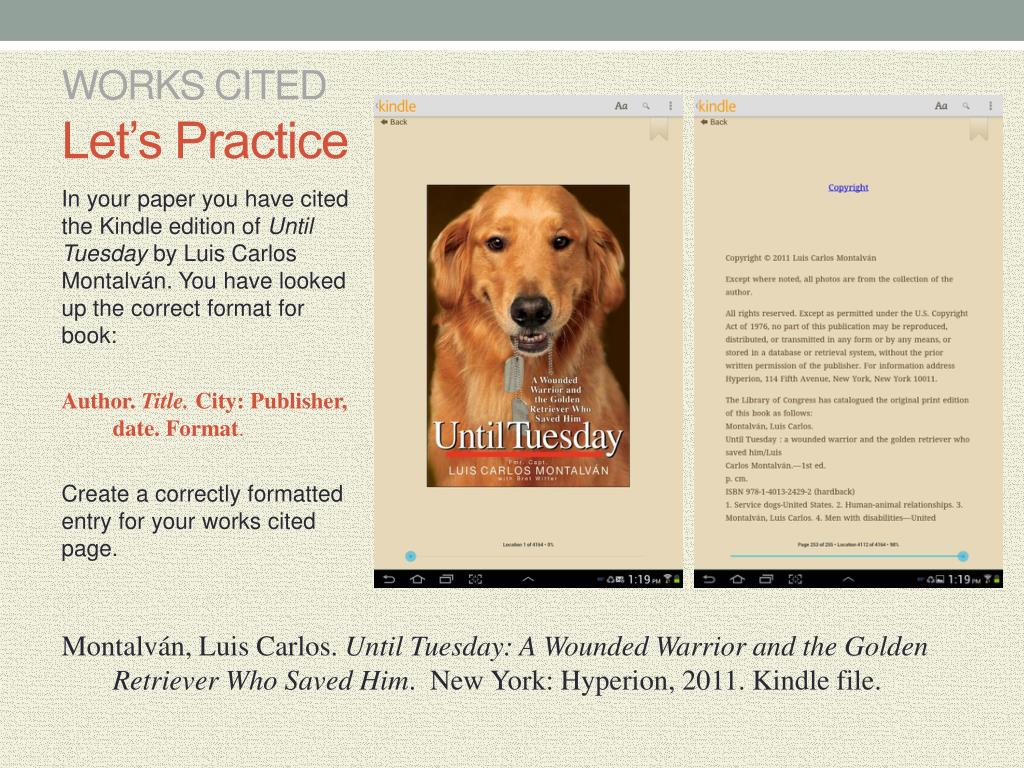1024x768 pixels.
Task: Tap the screenshot icon below the book cover screen
Action: [x=475, y=579]
